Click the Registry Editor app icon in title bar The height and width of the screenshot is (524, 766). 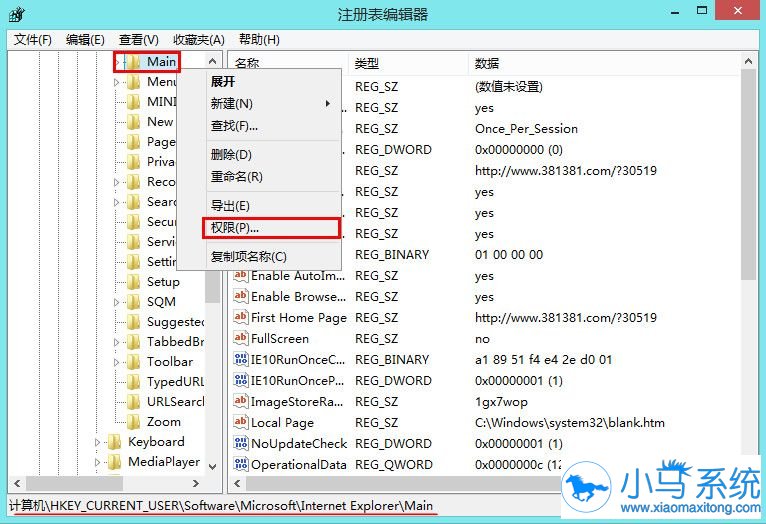[x=17, y=14]
